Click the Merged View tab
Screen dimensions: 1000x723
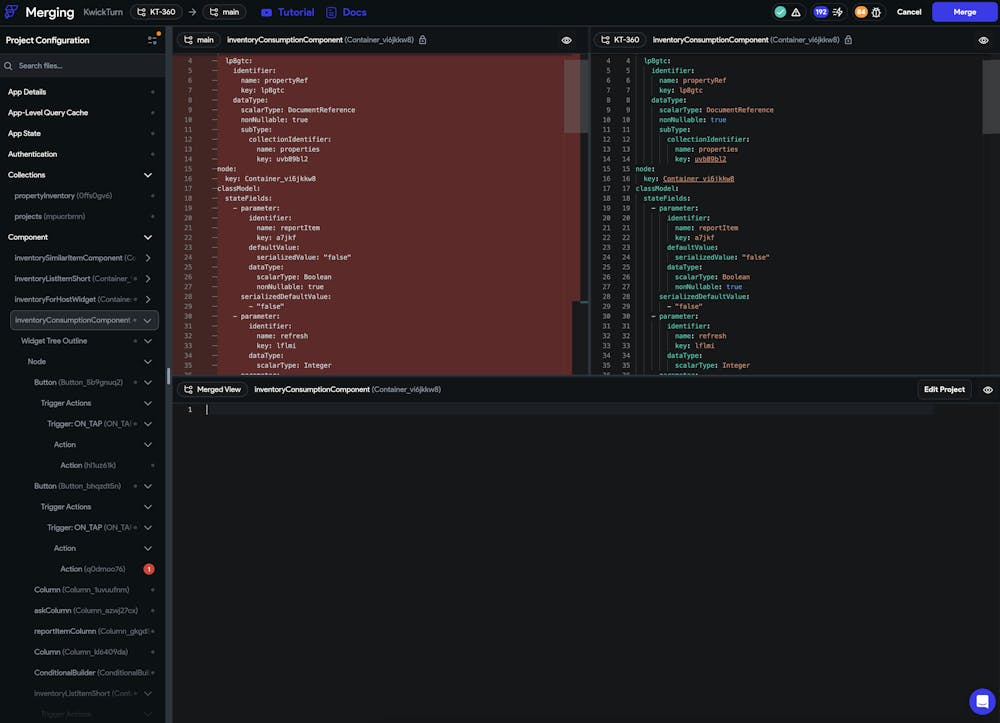click(212, 390)
